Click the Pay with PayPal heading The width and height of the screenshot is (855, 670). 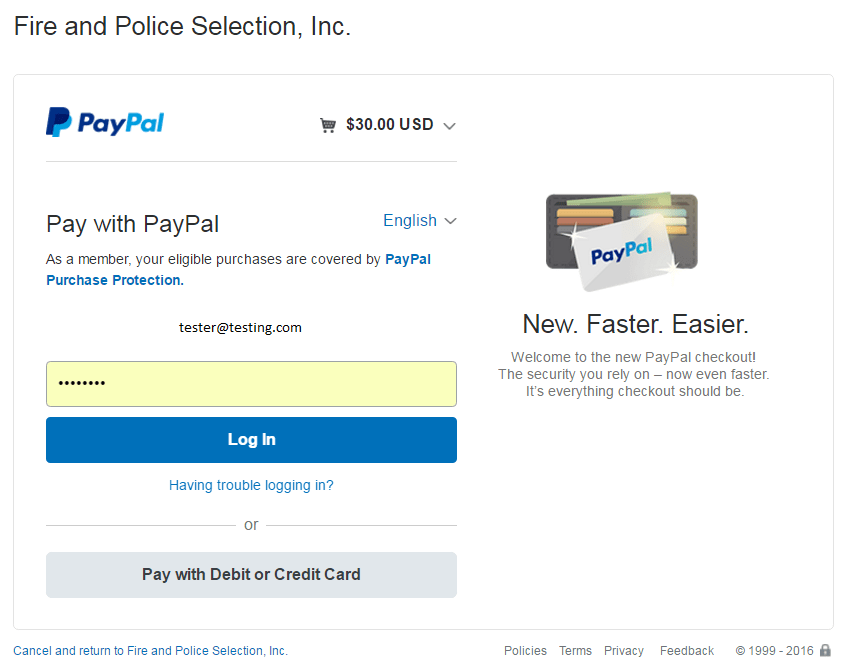point(133,224)
